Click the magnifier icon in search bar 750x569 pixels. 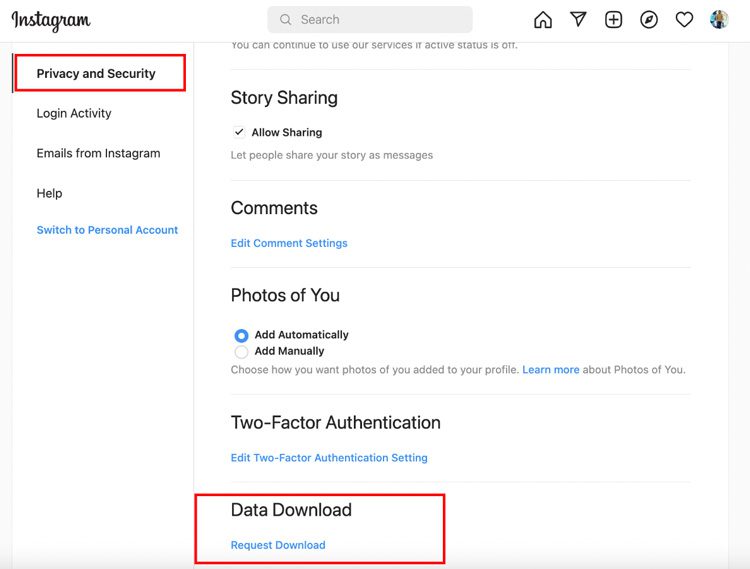point(286,20)
